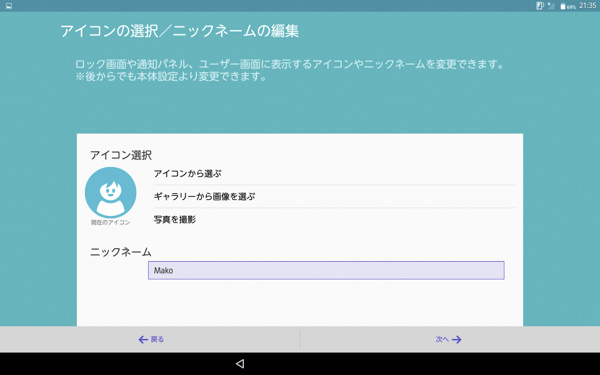600x375 pixels.
Task: Tap the ニックネーム section label
Action: 121,252
